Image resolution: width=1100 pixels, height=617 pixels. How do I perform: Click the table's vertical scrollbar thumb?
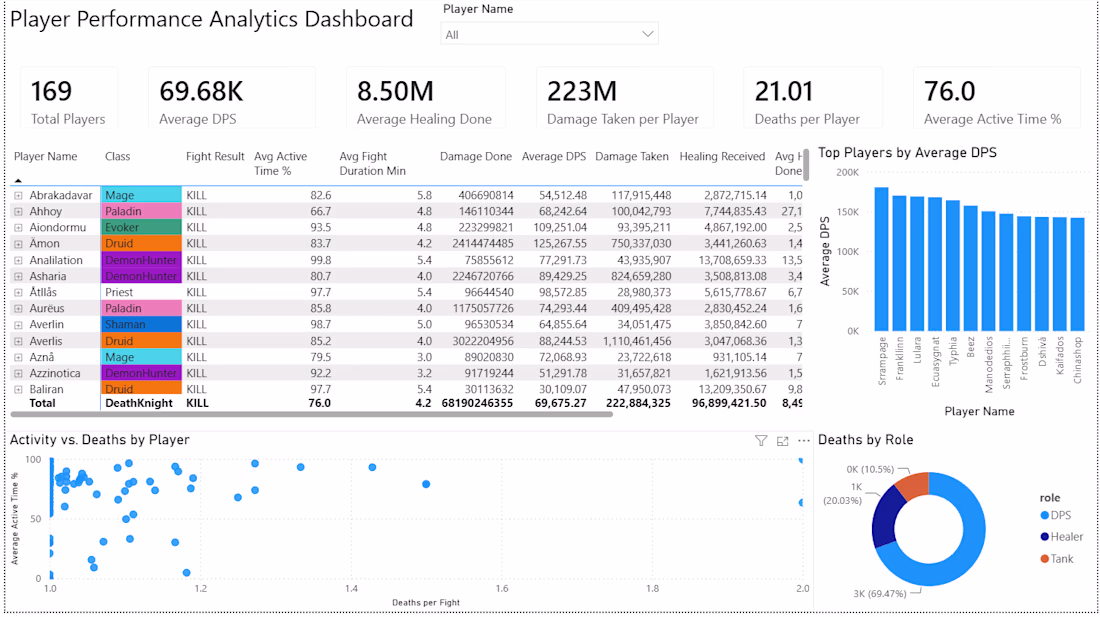(x=807, y=164)
